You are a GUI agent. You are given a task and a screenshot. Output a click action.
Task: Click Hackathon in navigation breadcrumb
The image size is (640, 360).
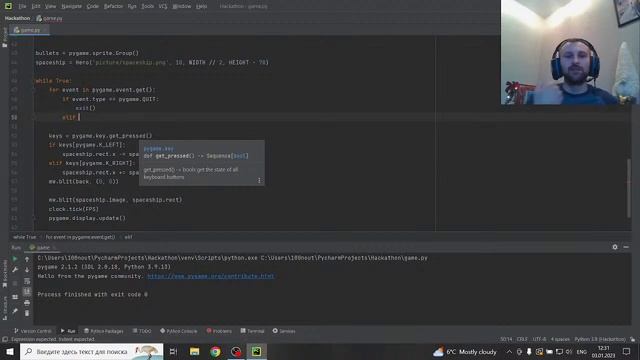pyautogui.click(x=18, y=18)
